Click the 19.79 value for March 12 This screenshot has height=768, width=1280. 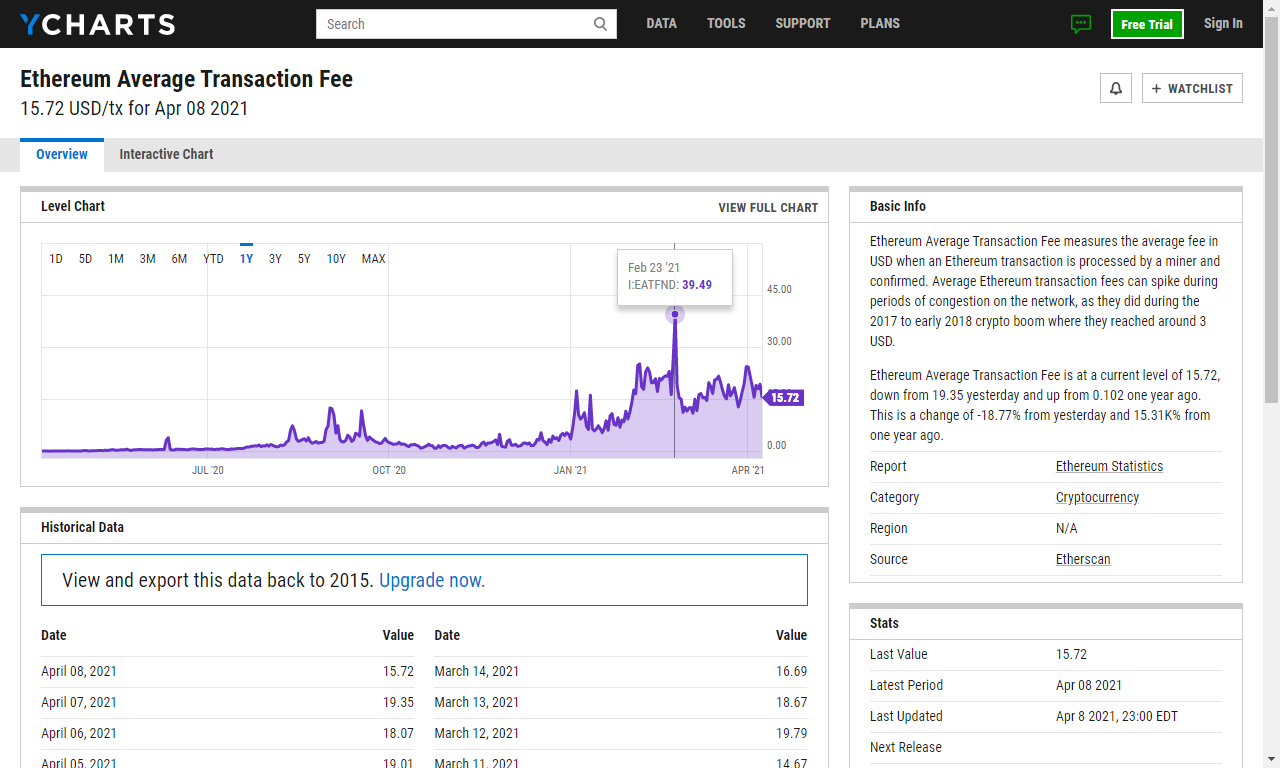click(791, 734)
